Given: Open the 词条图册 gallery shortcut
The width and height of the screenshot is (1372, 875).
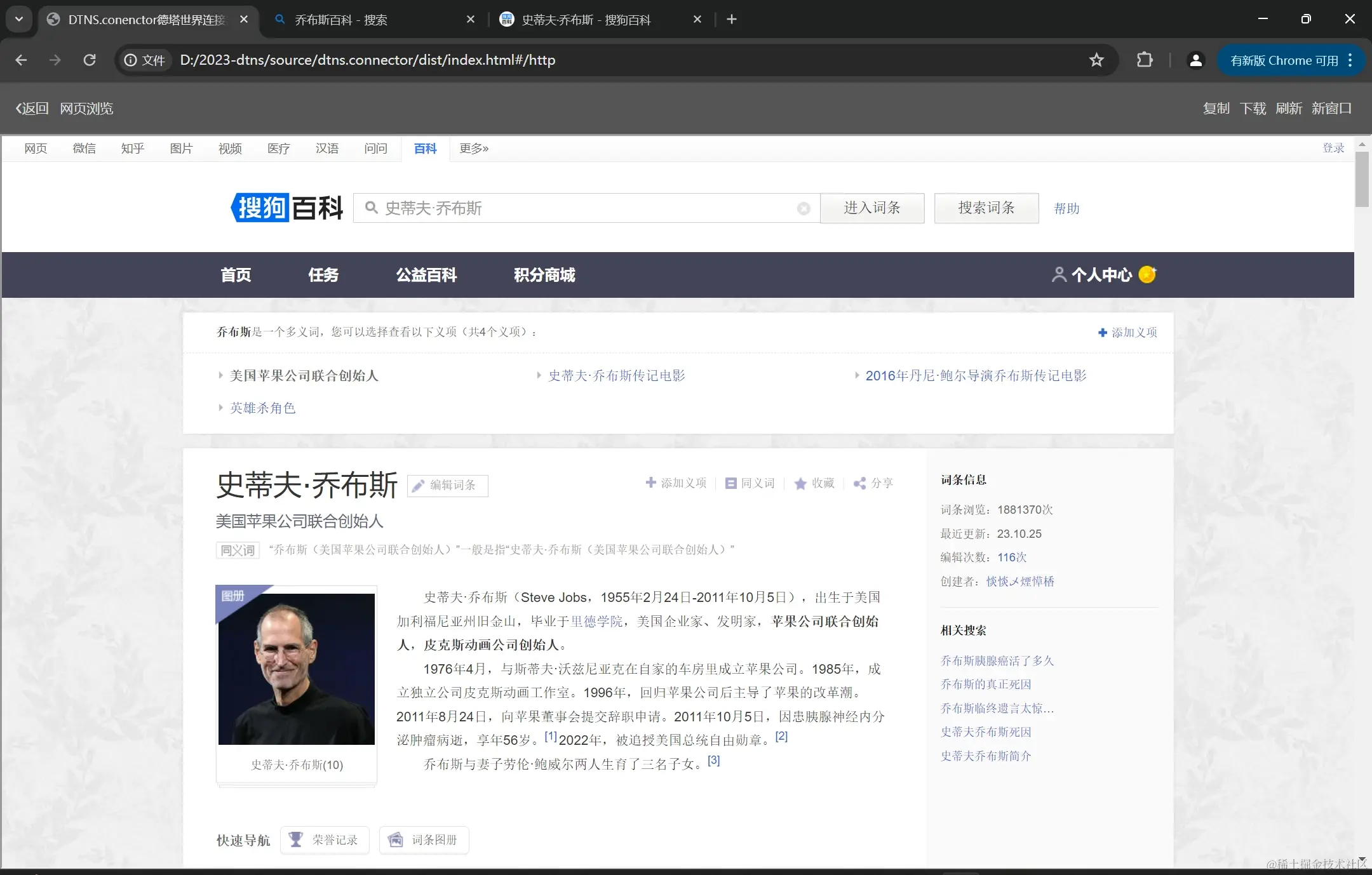Looking at the screenshot, I should (424, 840).
